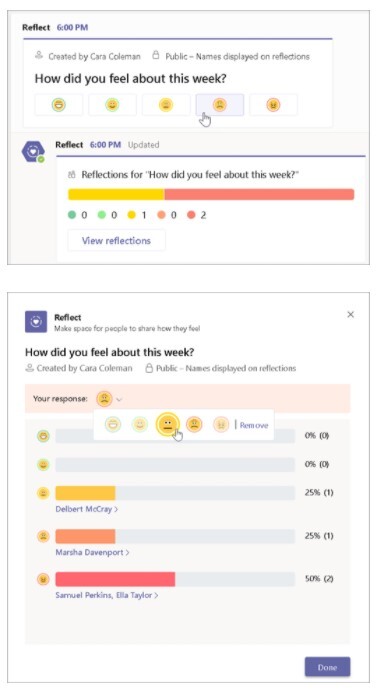This screenshot has height=691, width=376.
Task: Pick the smiling green emoji in the top poll
Action: [112, 105]
